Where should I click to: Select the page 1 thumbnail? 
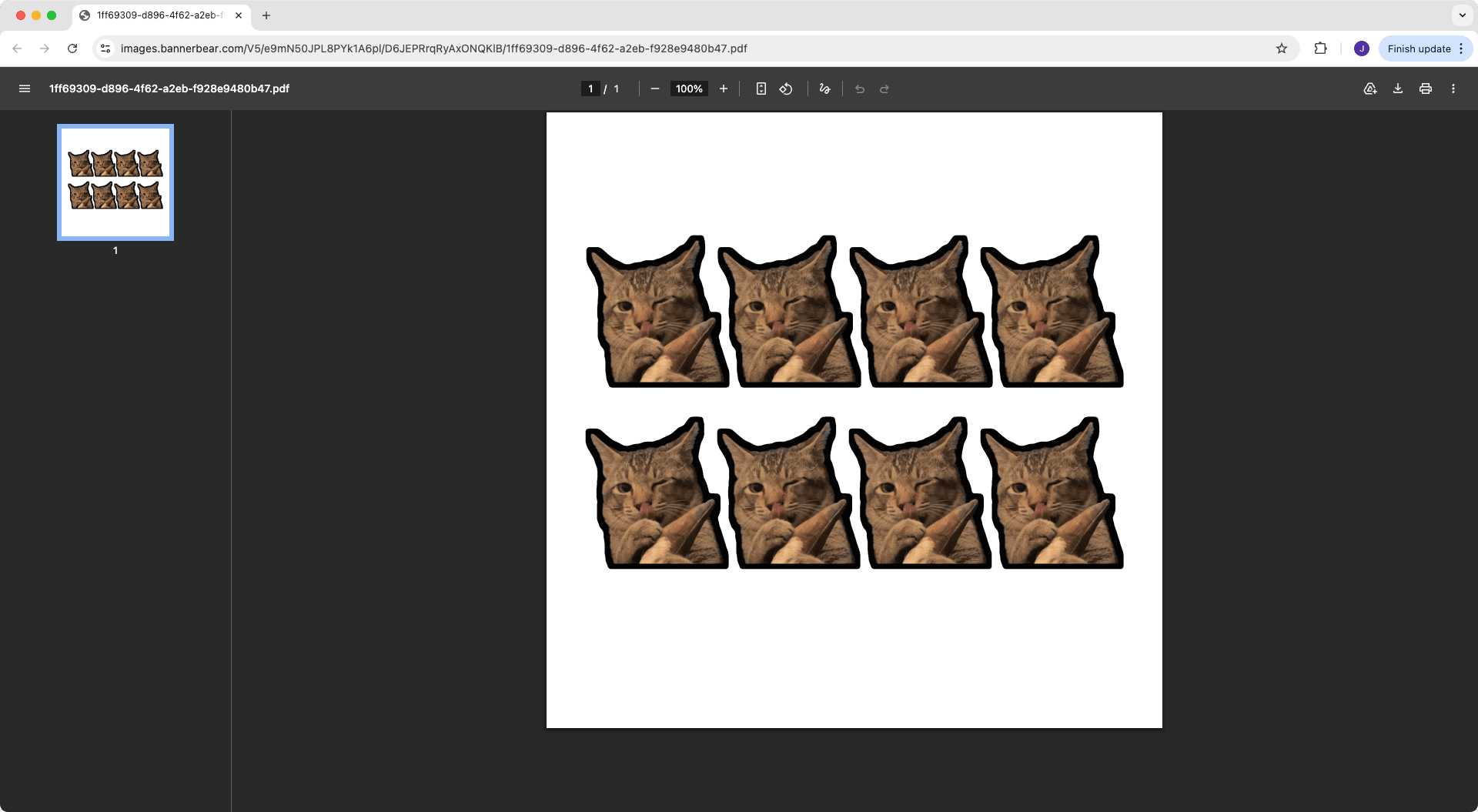point(115,182)
